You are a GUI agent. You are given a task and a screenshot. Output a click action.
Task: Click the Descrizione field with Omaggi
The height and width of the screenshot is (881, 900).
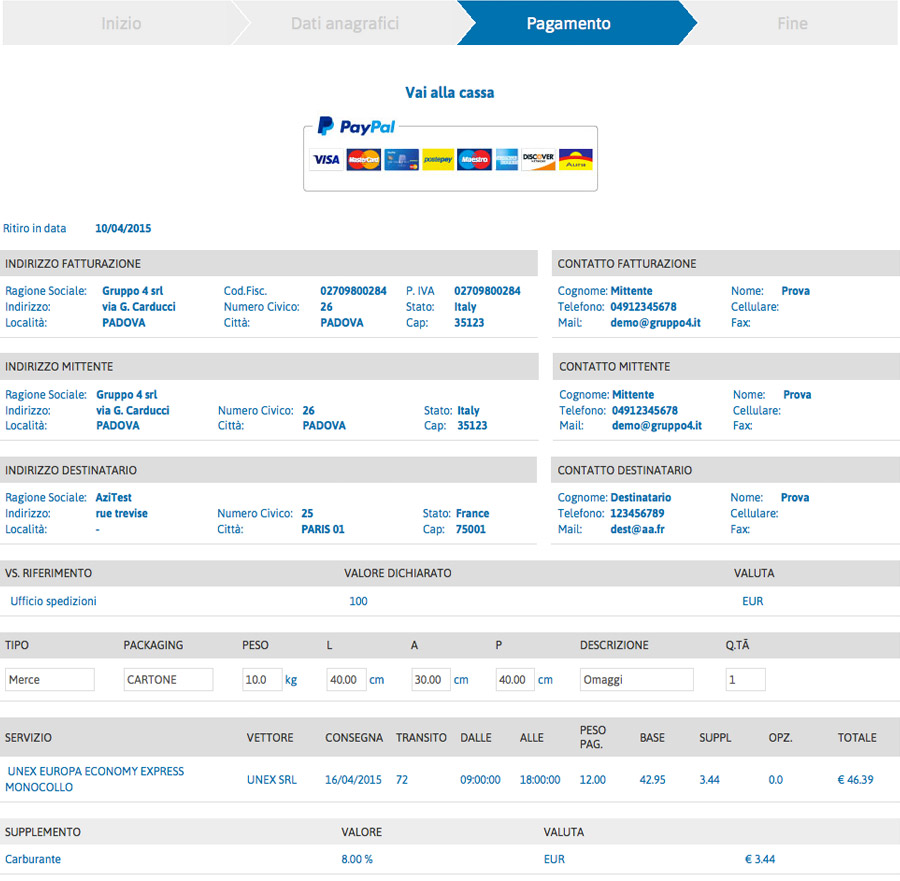636,680
